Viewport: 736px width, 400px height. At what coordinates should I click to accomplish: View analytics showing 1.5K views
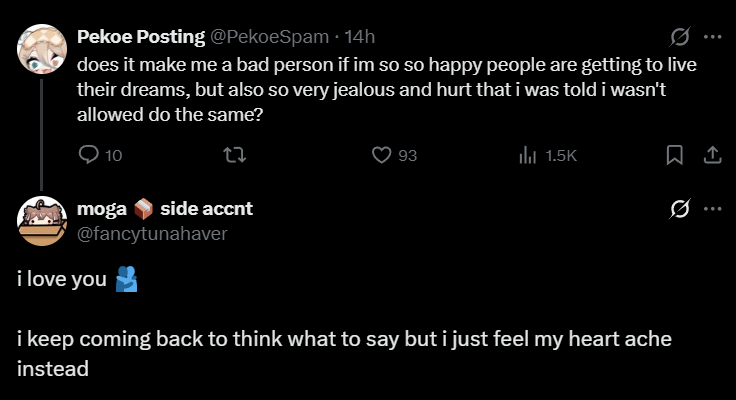point(528,155)
